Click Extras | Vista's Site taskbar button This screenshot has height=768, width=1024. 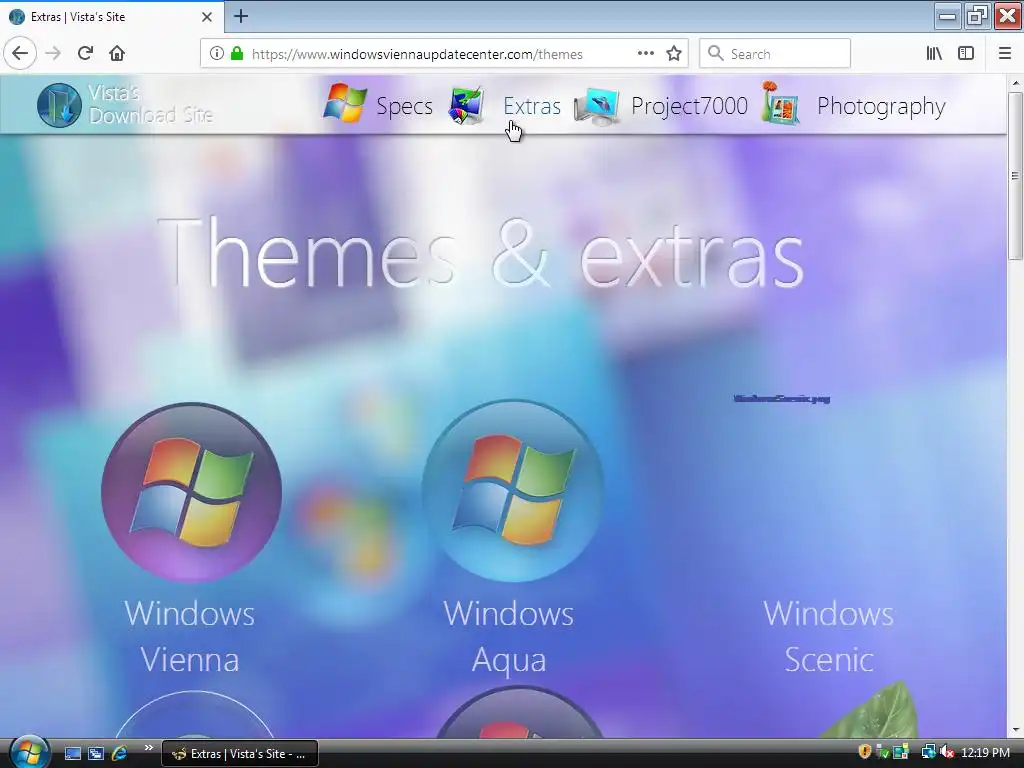tap(240, 754)
